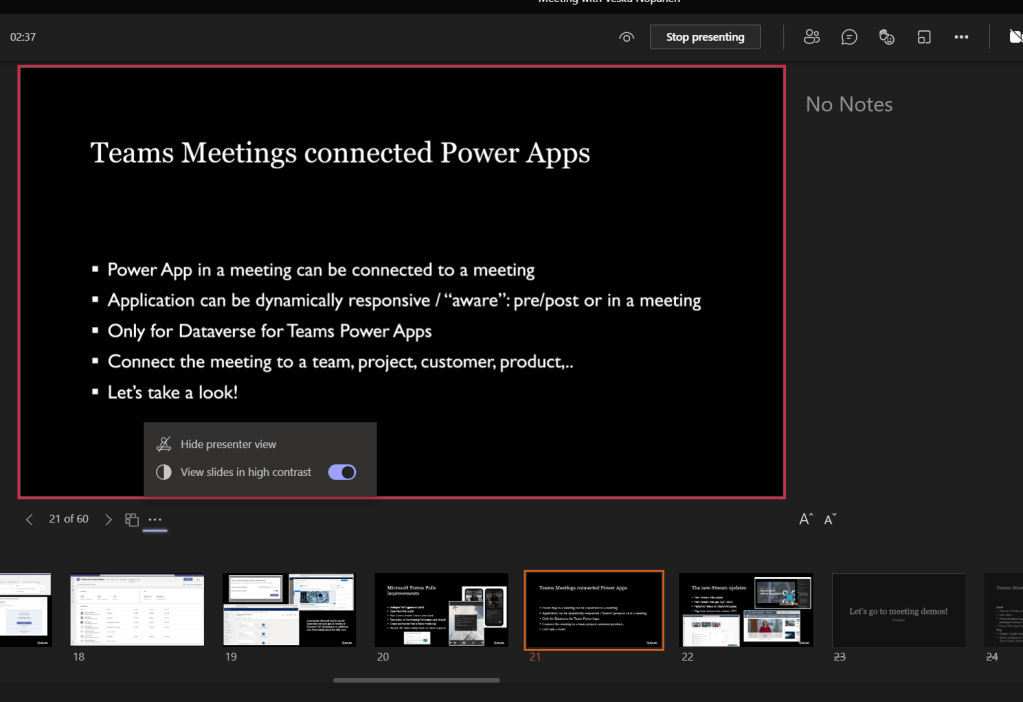Open the More actions menu in the meeting toolbar

[x=961, y=37]
